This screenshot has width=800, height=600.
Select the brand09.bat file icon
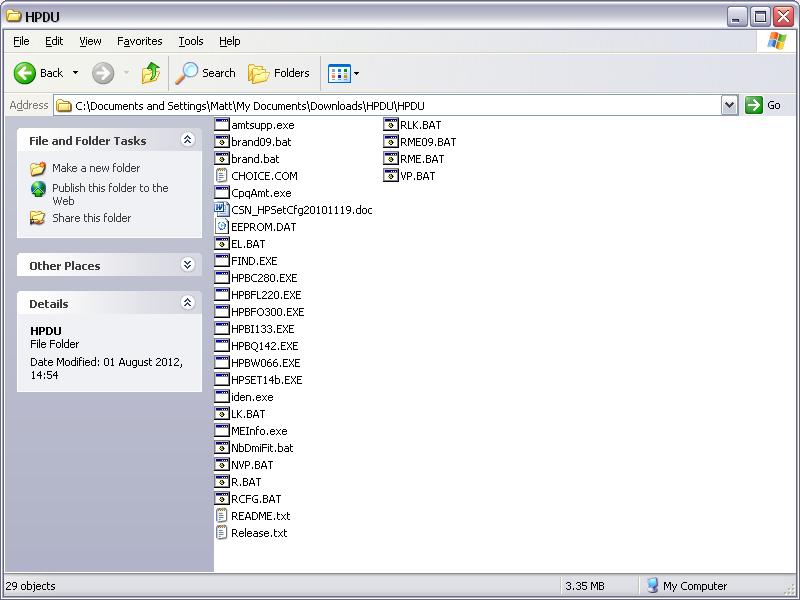tap(222, 141)
